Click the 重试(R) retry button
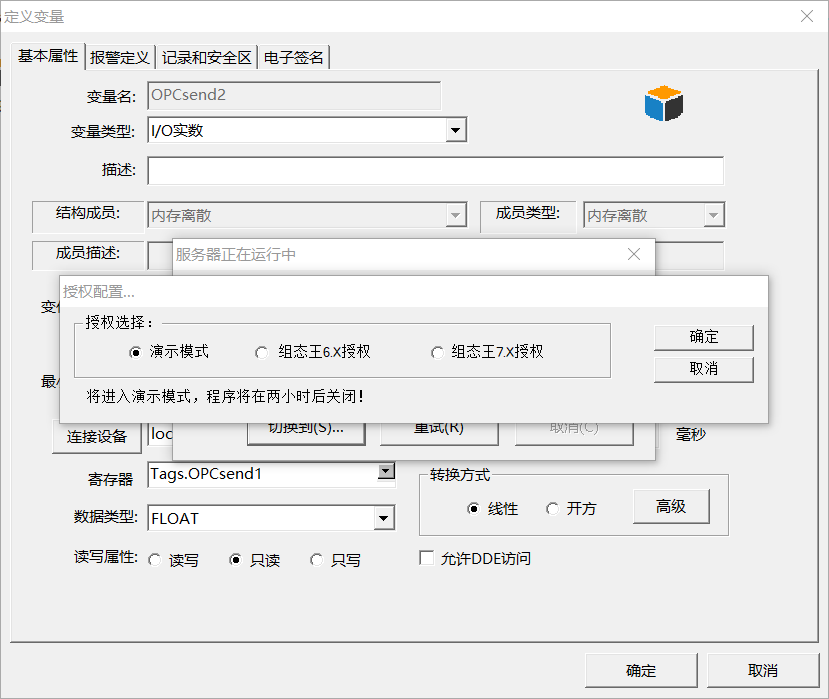The width and height of the screenshot is (829, 699). (x=438, y=427)
